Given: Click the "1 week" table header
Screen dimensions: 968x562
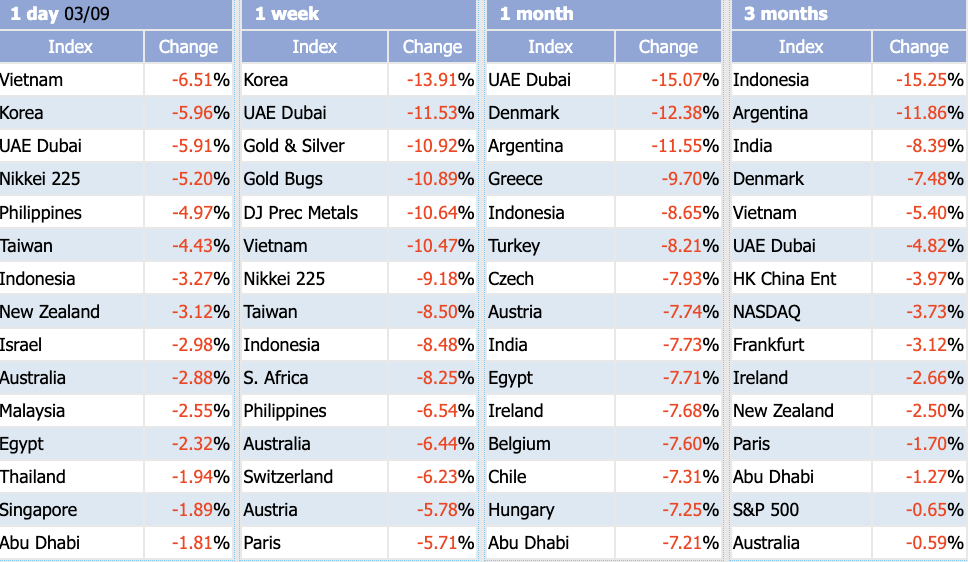Looking at the screenshot, I should pos(274,14).
